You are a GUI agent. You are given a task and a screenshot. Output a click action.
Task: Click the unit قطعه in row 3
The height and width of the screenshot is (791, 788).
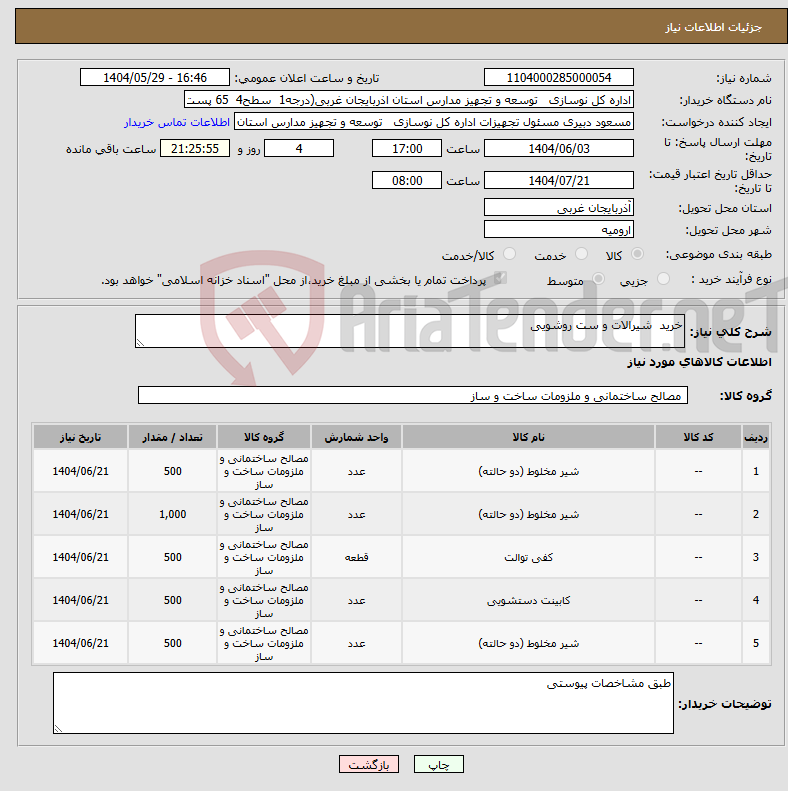pos(356,557)
